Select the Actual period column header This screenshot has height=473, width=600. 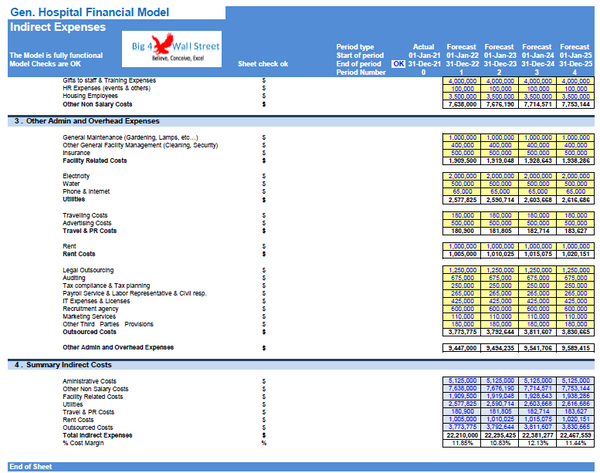pos(423,47)
